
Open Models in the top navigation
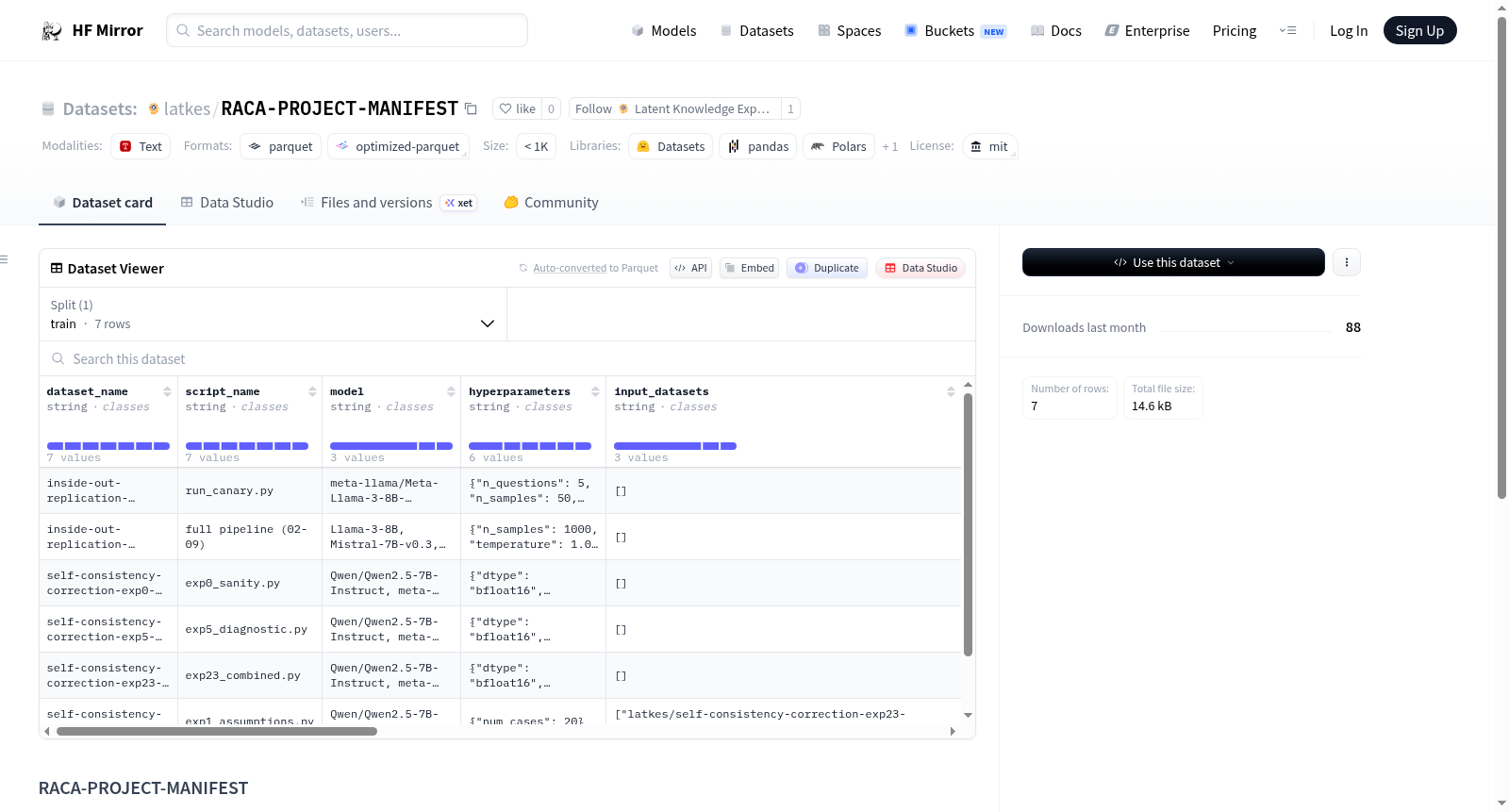[x=664, y=31]
